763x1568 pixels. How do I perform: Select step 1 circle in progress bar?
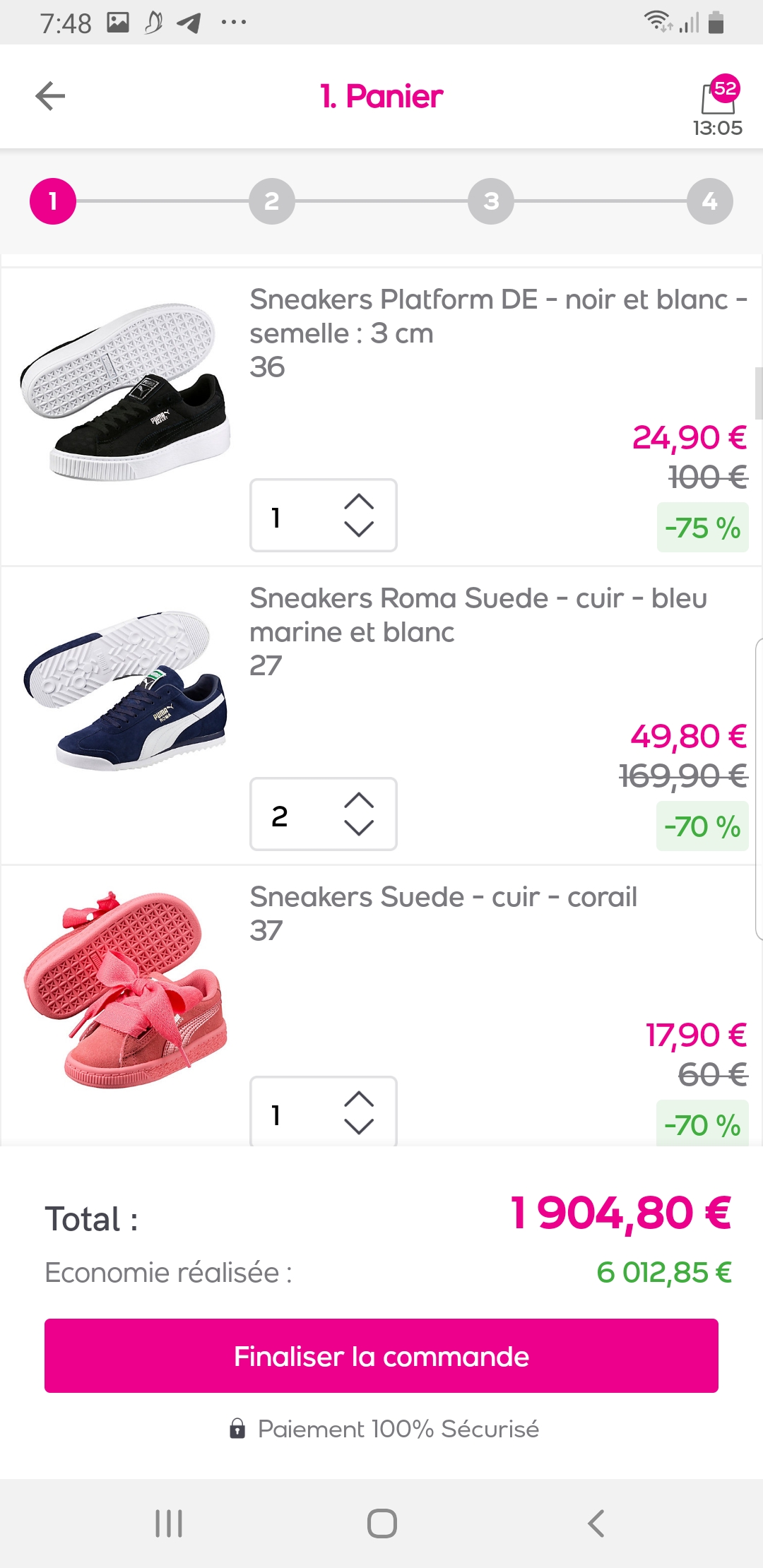(53, 201)
